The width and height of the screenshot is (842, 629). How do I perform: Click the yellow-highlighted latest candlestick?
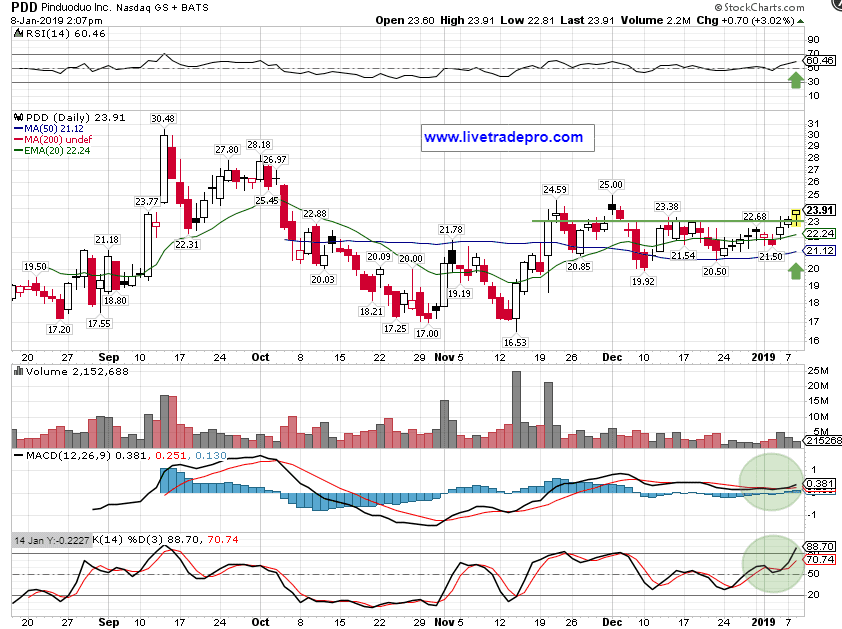[796, 217]
